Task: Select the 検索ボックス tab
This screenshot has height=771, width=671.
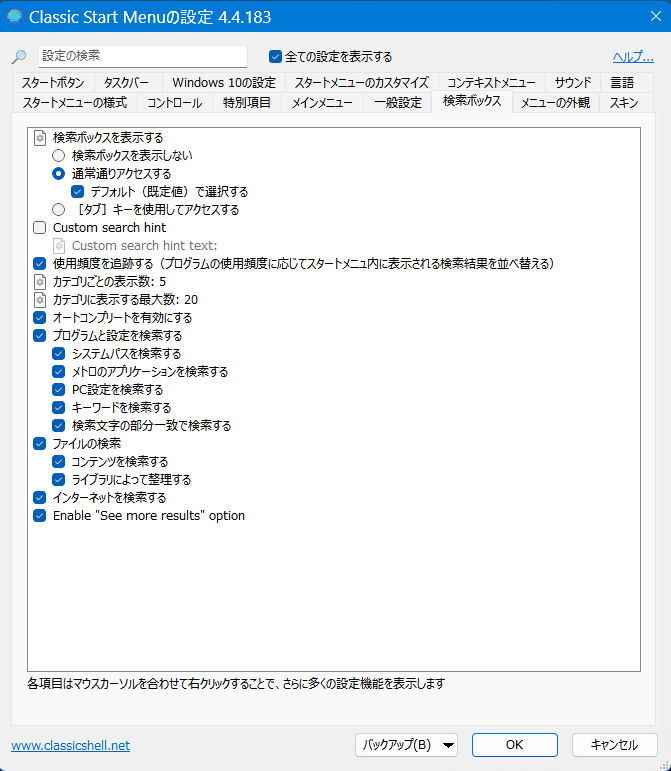Action: coord(472,101)
